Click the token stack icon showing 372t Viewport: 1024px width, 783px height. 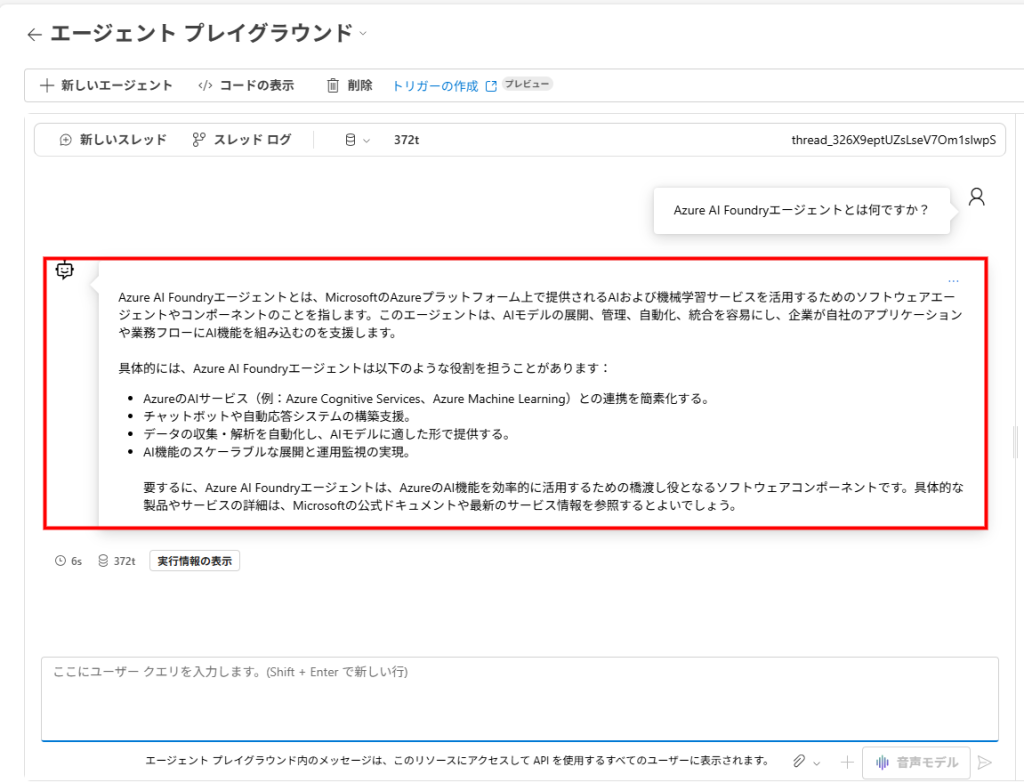coord(103,561)
